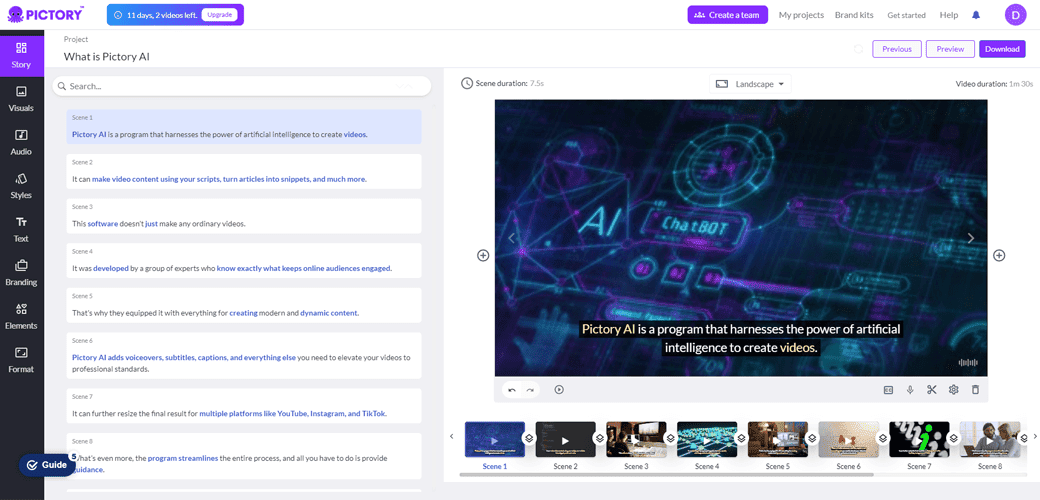Click the Download button
The image size is (1040, 500).
point(1002,49)
